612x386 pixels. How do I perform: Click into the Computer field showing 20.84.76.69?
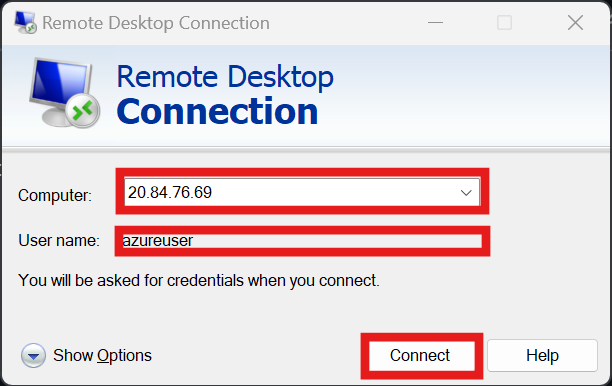click(302, 192)
